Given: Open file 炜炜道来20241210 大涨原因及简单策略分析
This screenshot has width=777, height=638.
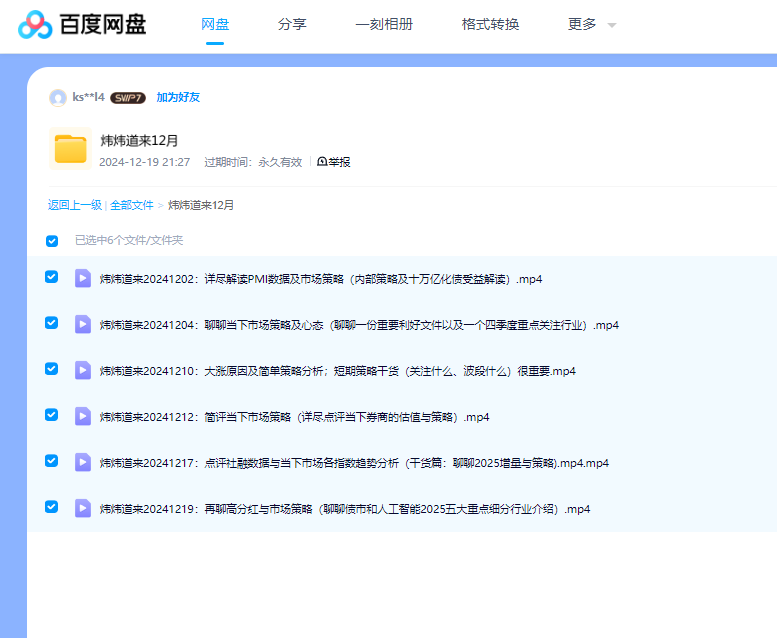Looking at the screenshot, I should [337, 371].
